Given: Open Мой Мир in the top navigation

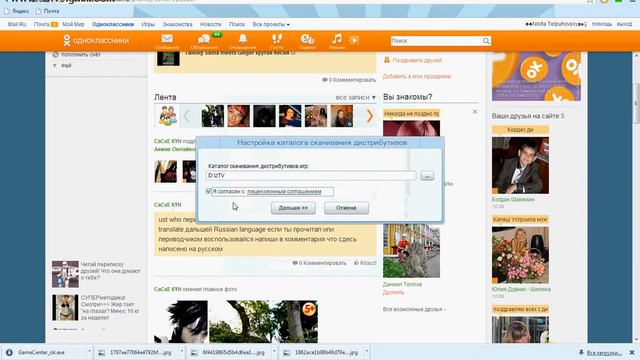Looking at the screenshot, I should click(73, 24).
